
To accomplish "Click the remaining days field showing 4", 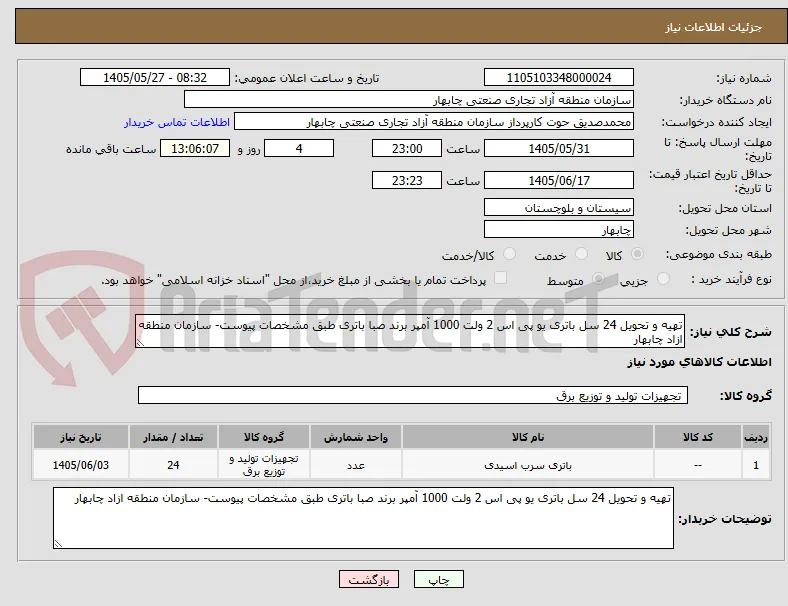I will click(299, 148).
